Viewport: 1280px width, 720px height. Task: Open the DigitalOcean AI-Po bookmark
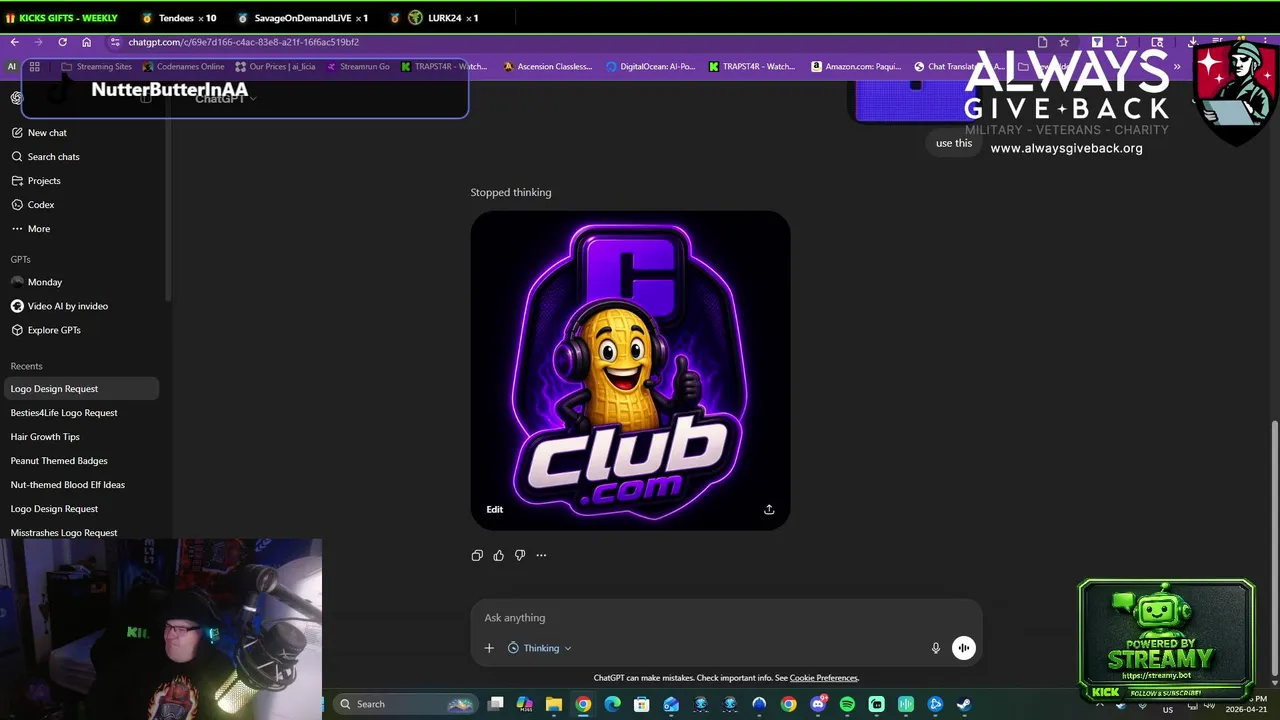tap(650, 67)
